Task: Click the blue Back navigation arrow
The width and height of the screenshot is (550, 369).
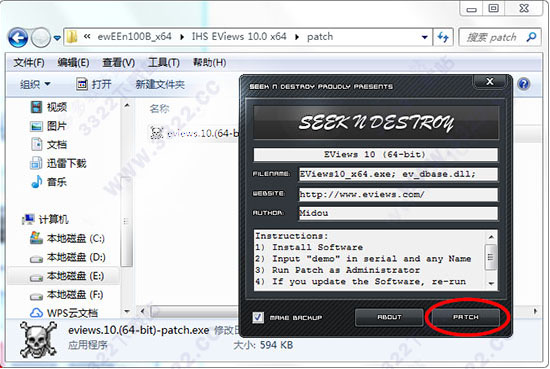Action: point(18,38)
